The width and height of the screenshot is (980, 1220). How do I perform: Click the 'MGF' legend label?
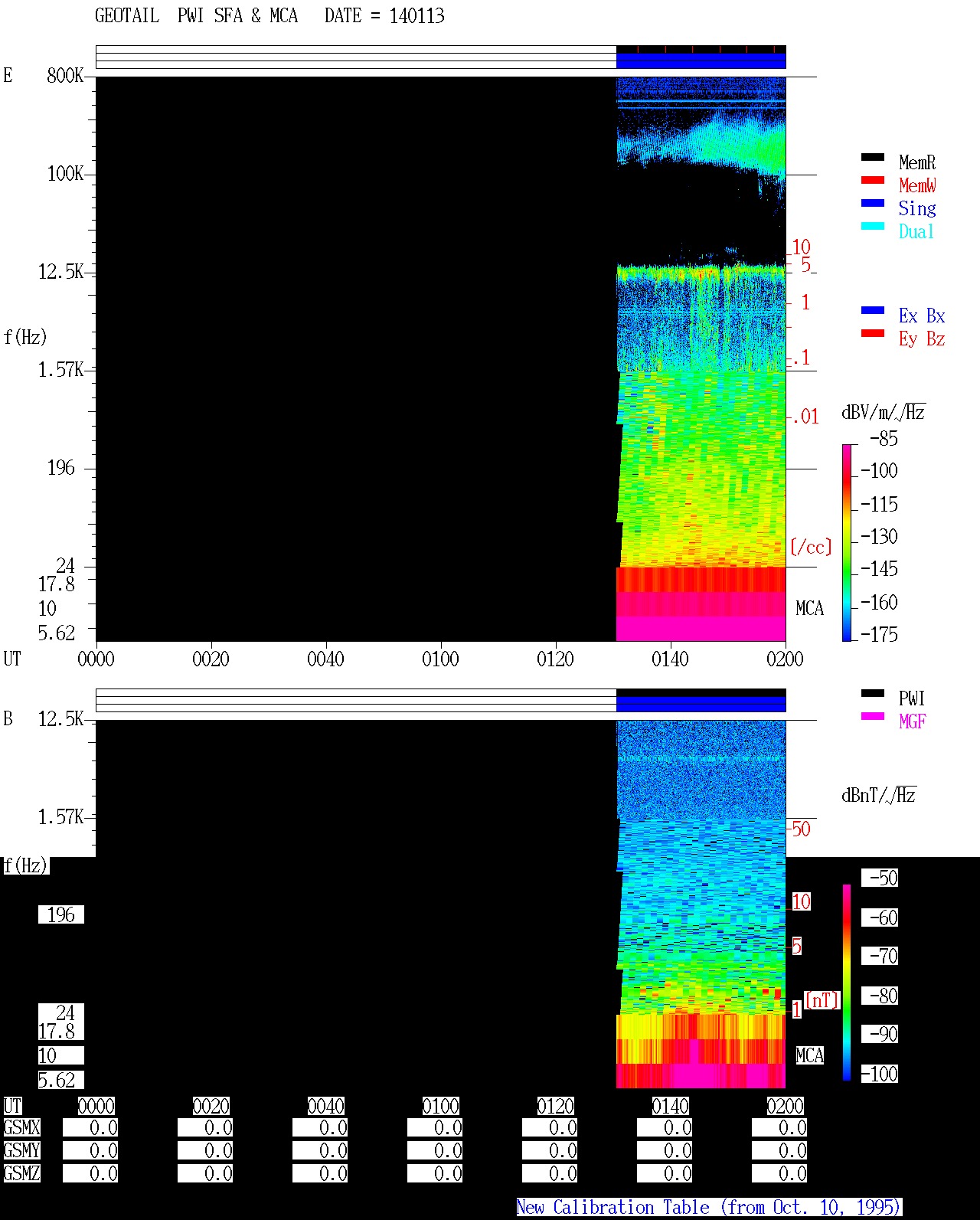click(913, 721)
